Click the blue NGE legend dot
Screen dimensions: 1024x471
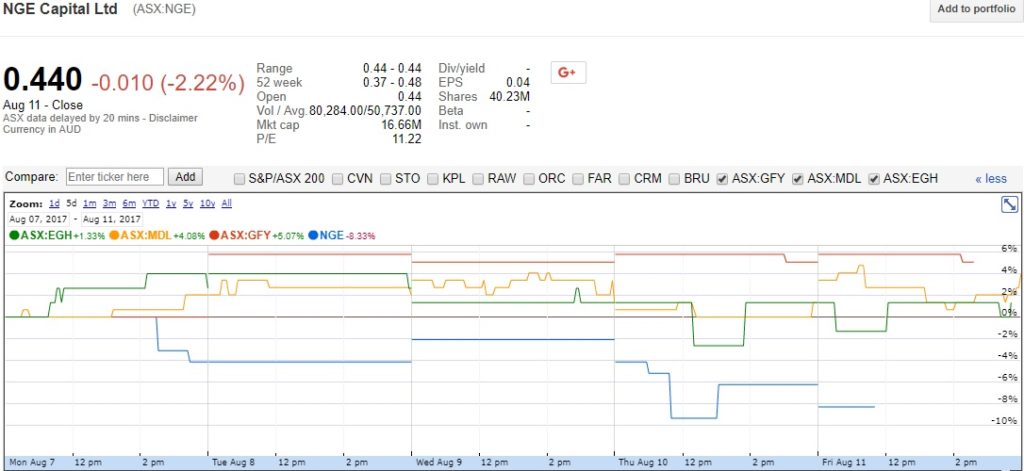313,236
